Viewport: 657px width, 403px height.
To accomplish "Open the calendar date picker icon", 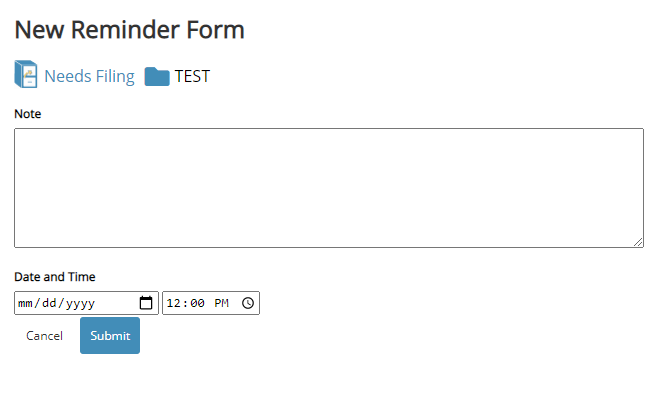I will pyautogui.click(x=146, y=303).
